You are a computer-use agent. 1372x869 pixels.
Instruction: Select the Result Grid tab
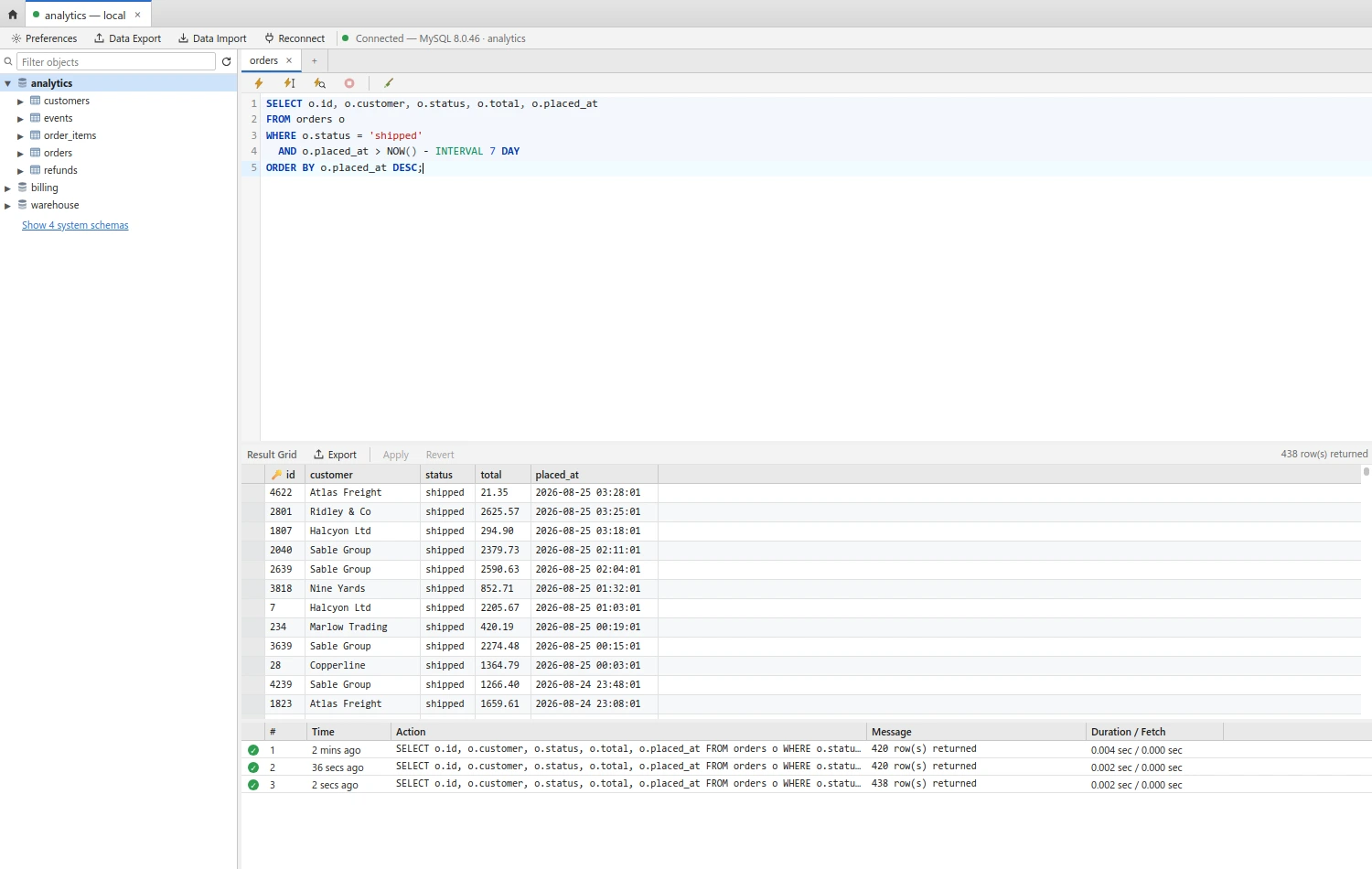[272, 455]
